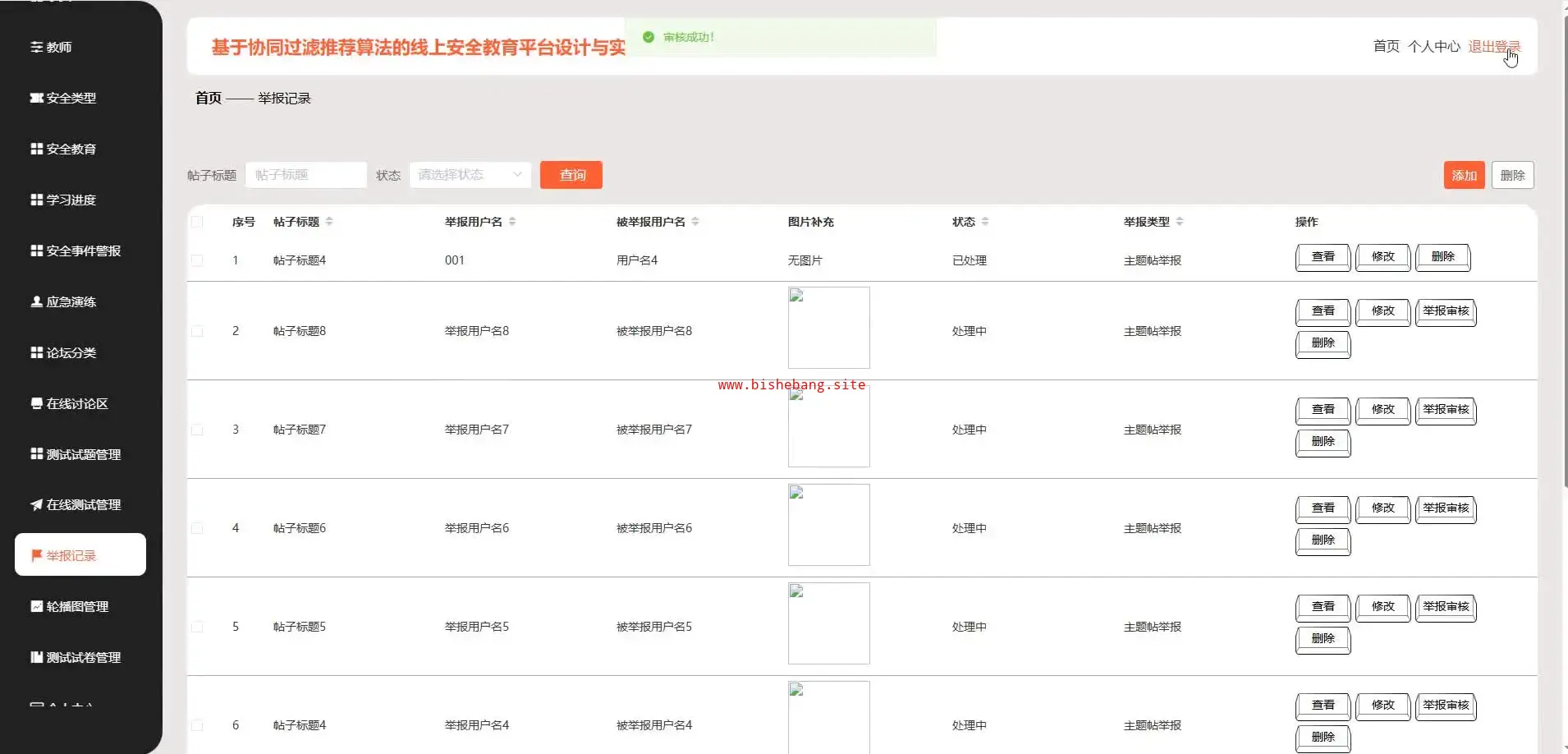Click the image thumbnail in row 帖子标题6
The image size is (1568, 754).
pyautogui.click(x=829, y=525)
